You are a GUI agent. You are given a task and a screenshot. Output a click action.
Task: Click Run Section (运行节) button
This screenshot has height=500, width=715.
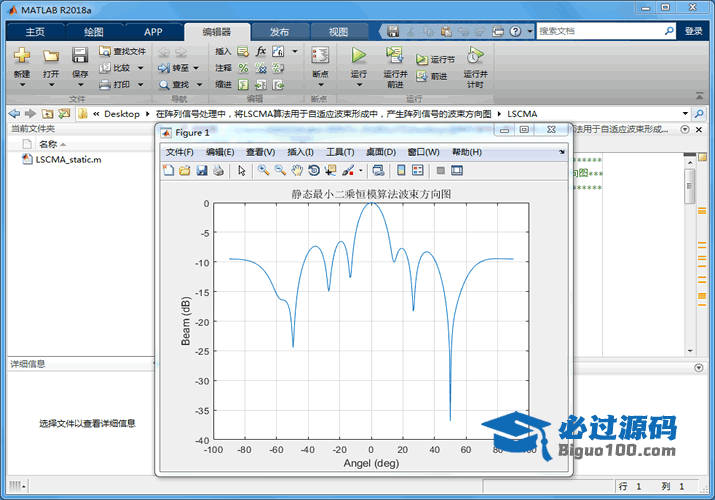435,60
